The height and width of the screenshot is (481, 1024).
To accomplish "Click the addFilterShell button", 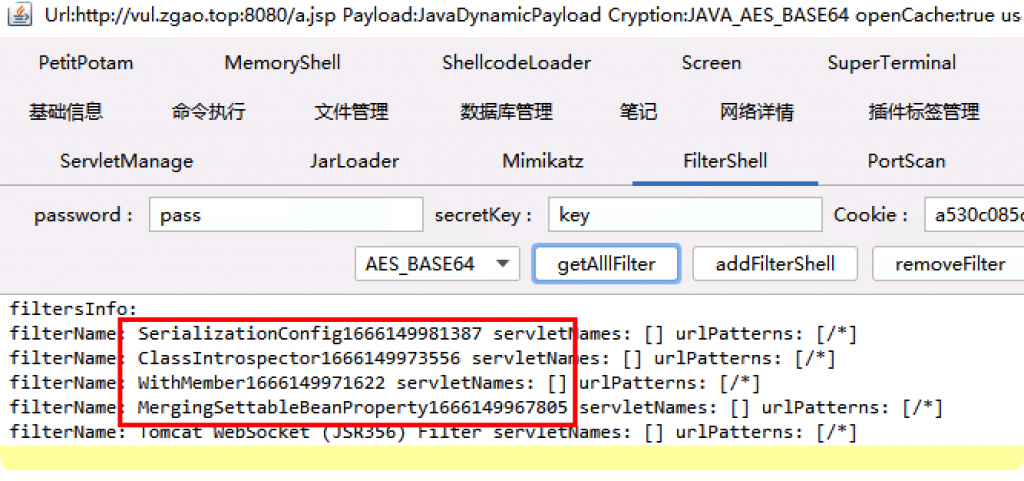I will (775, 265).
